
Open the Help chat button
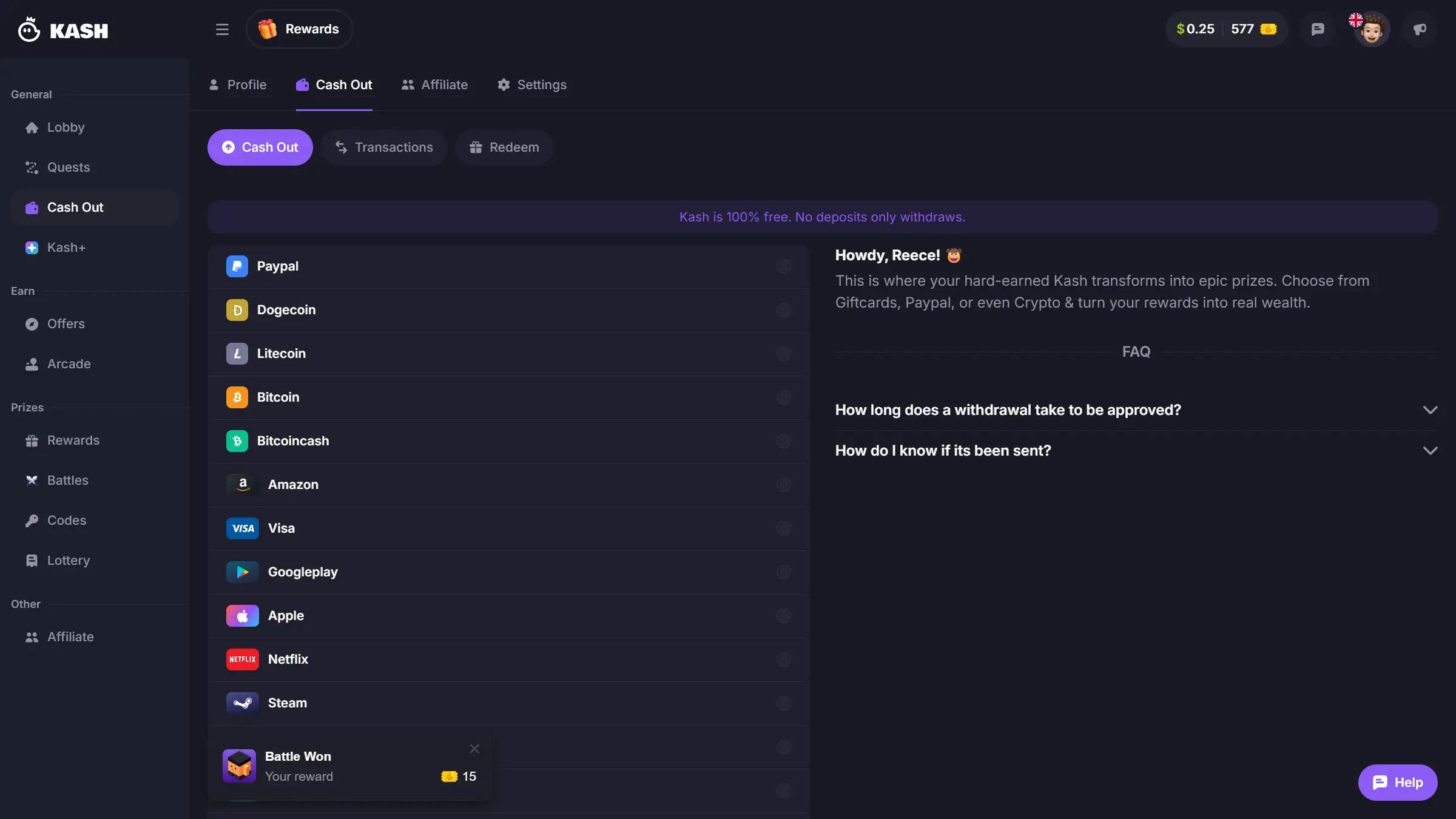click(x=1398, y=783)
